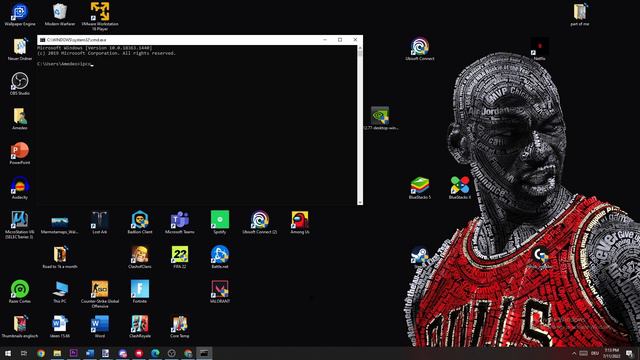Launch the Badlion Client shortcut
Image resolution: width=640 pixels, height=360 pixels.
point(140,222)
